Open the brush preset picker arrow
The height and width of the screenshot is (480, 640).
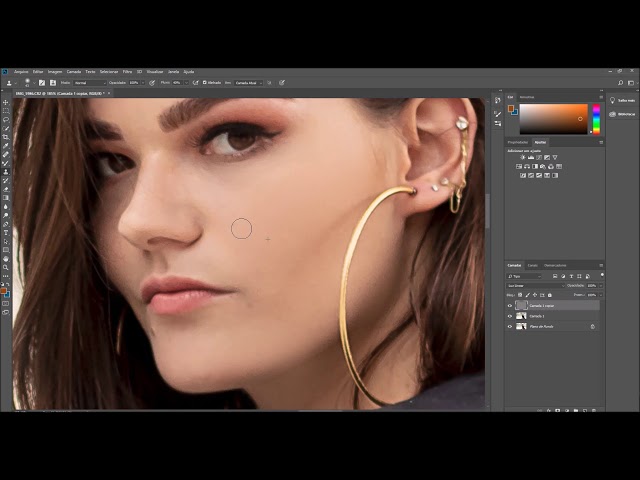tap(34, 83)
